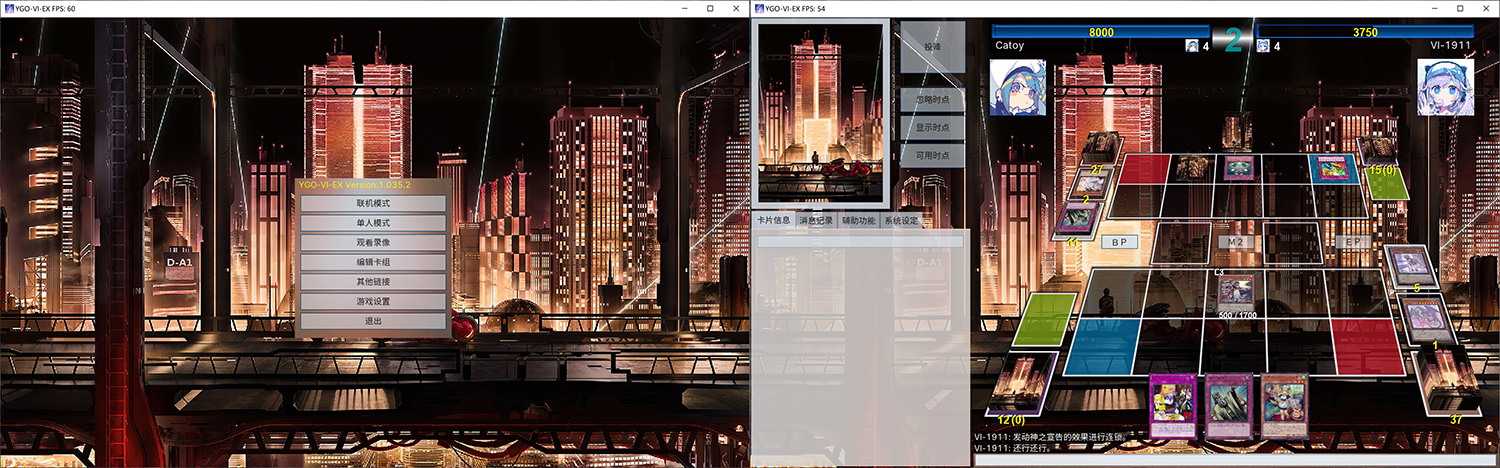Select the orange monster card in hand

tap(1284, 406)
